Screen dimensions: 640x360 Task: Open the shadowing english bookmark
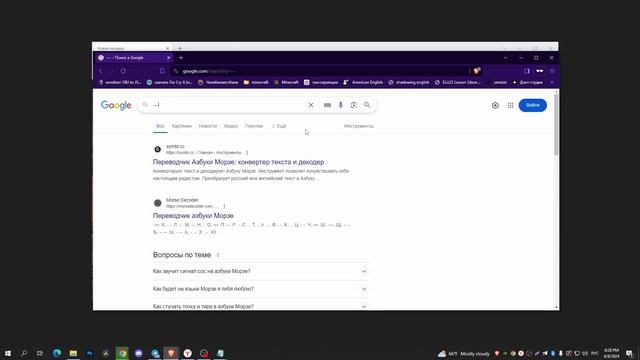408,82
